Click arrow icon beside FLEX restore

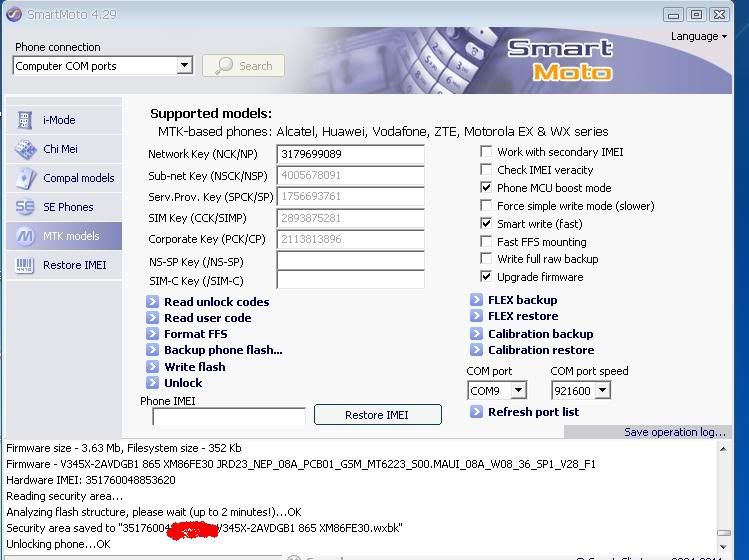[476, 315]
